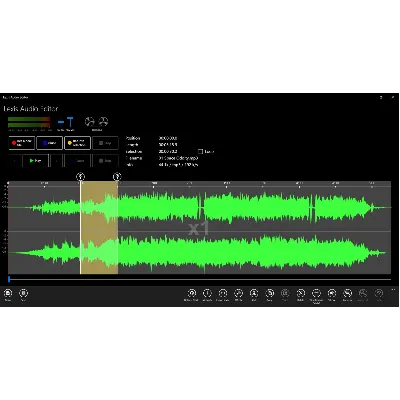The image size is (400, 400).
Task: Click inside the highlighted tan selection region
Action: (99, 228)
